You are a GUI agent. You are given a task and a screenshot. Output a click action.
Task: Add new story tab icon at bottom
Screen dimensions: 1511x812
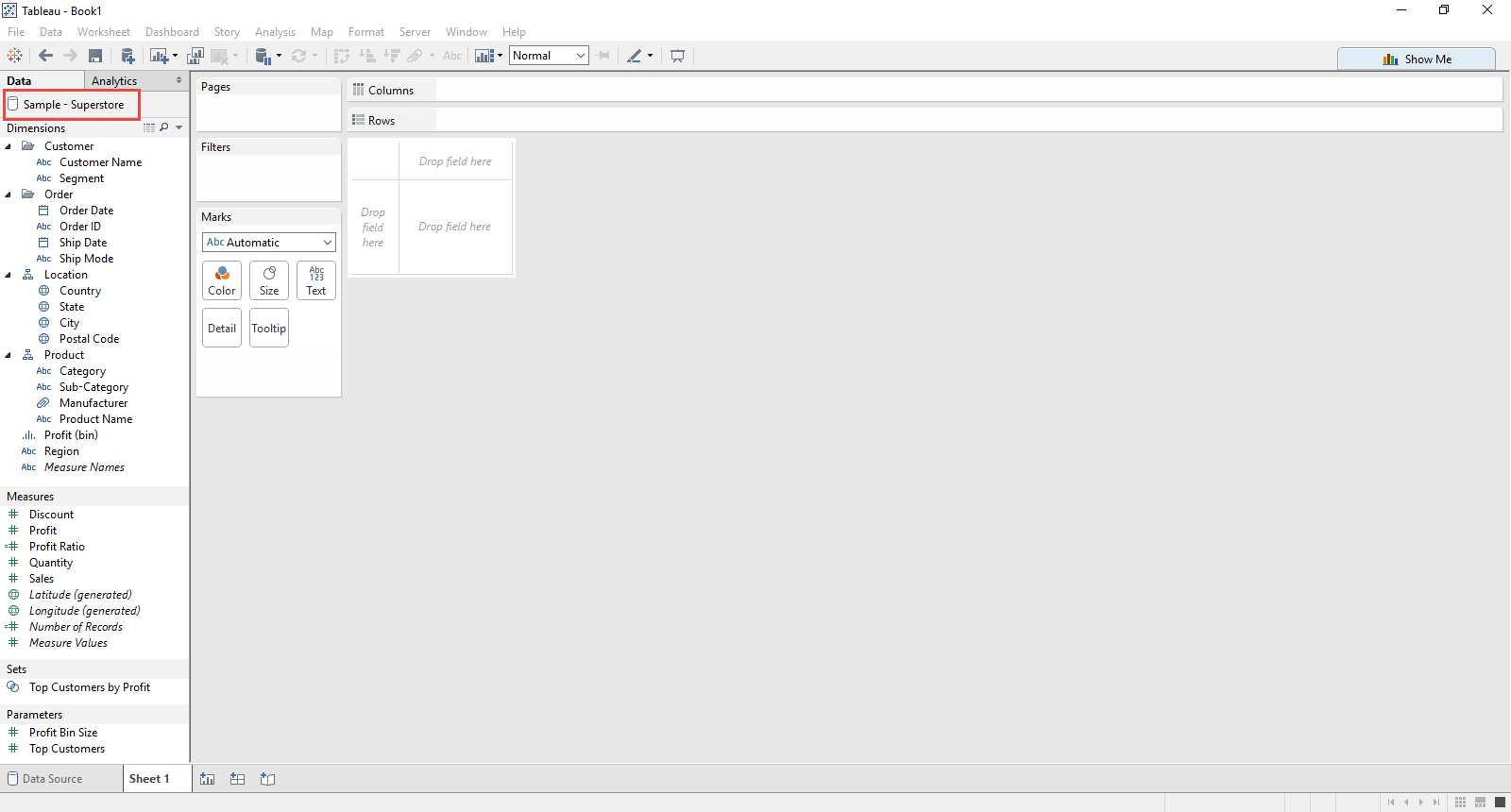coord(267,779)
